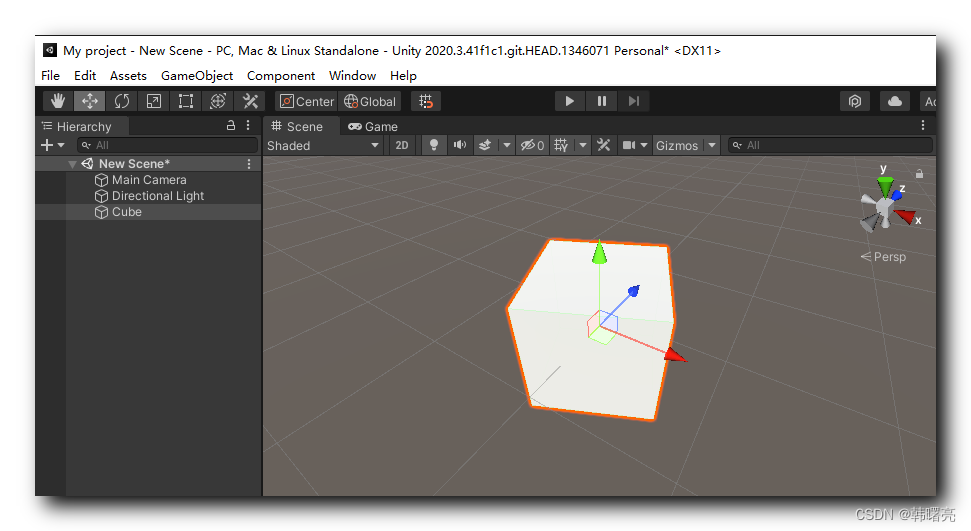Switch to the Game tab
This screenshot has width=971, height=531.
click(373, 126)
